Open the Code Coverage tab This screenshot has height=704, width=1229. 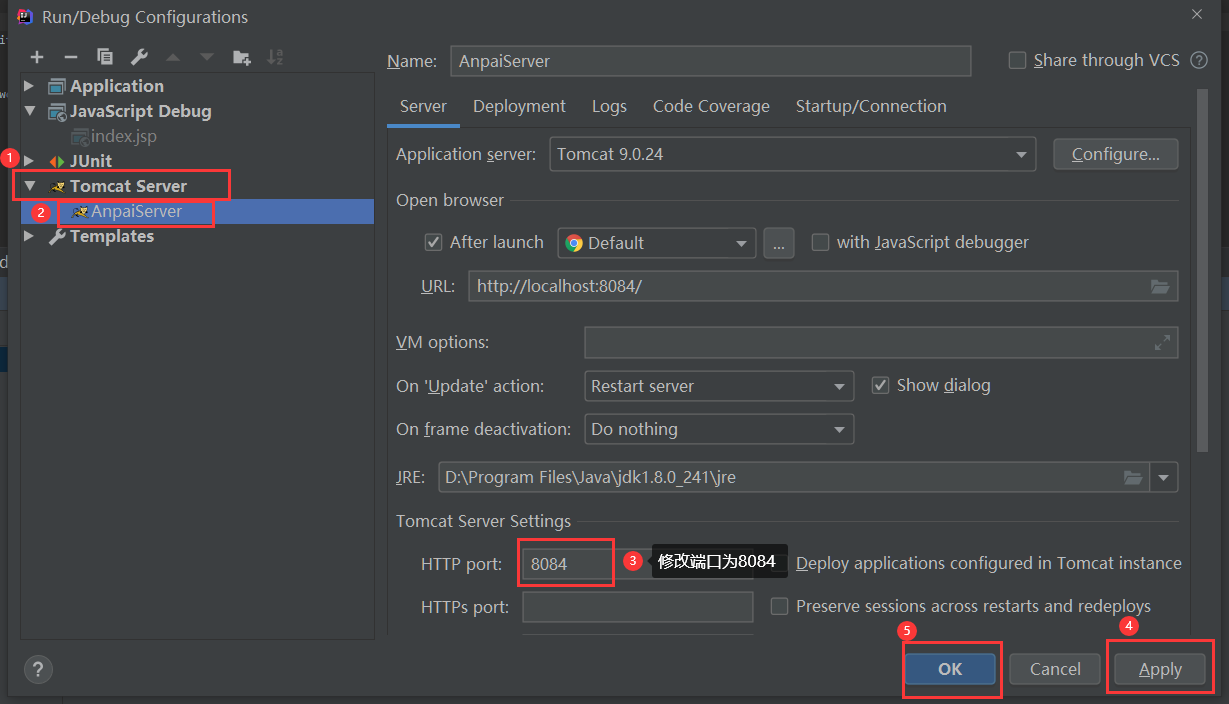tap(711, 106)
